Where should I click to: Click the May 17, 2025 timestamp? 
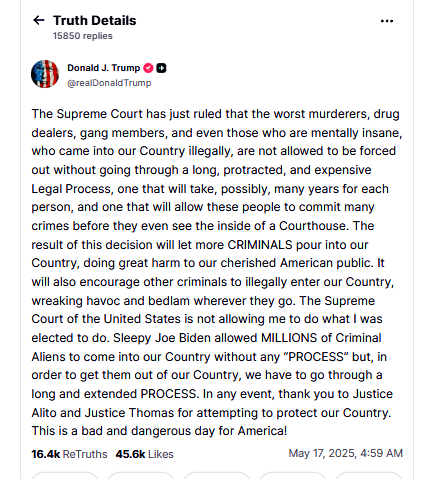[x=346, y=453]
